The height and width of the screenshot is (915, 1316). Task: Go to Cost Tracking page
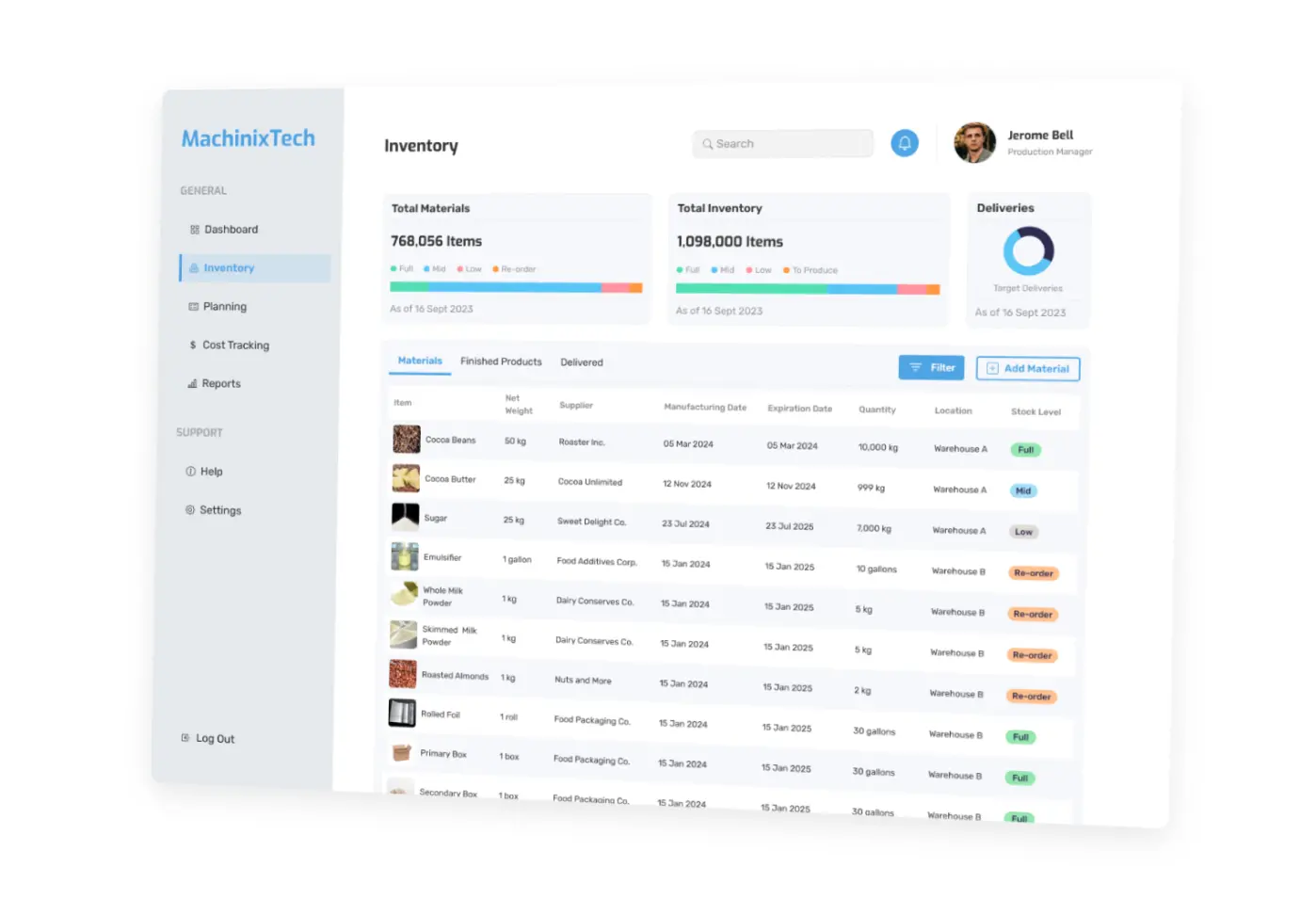235,345
